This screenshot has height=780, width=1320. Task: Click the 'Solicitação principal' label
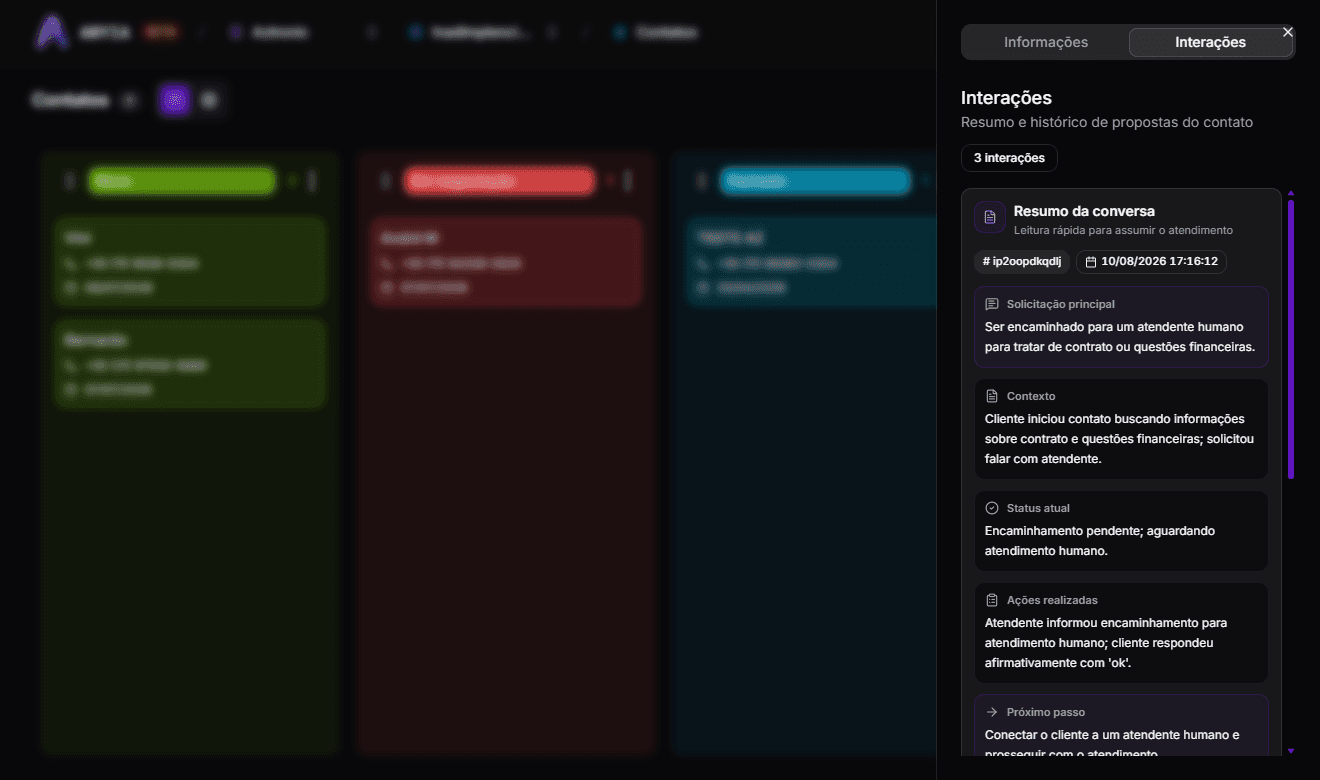(x=1061, y=304)
